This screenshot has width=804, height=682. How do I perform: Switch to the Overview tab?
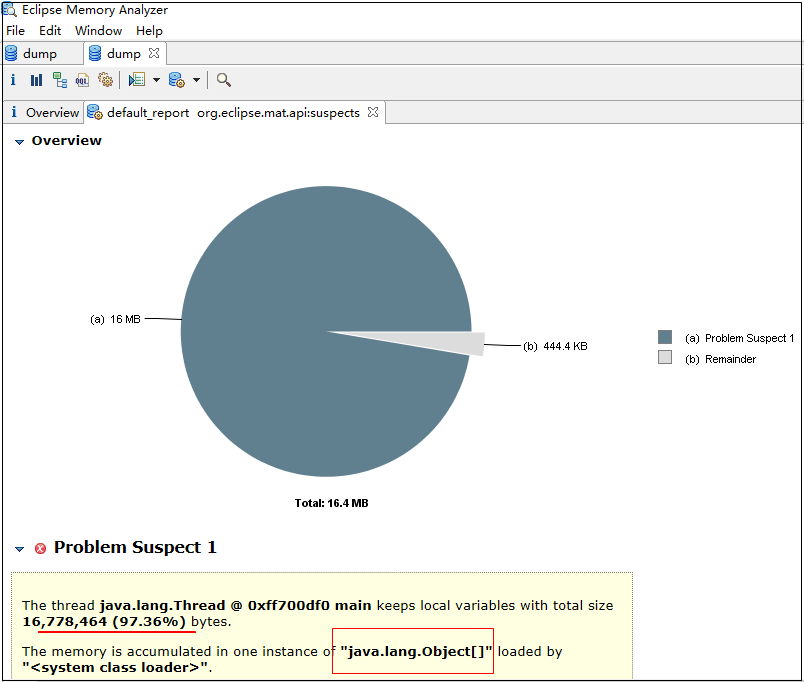pyautogui.click(x=43, y=113)
